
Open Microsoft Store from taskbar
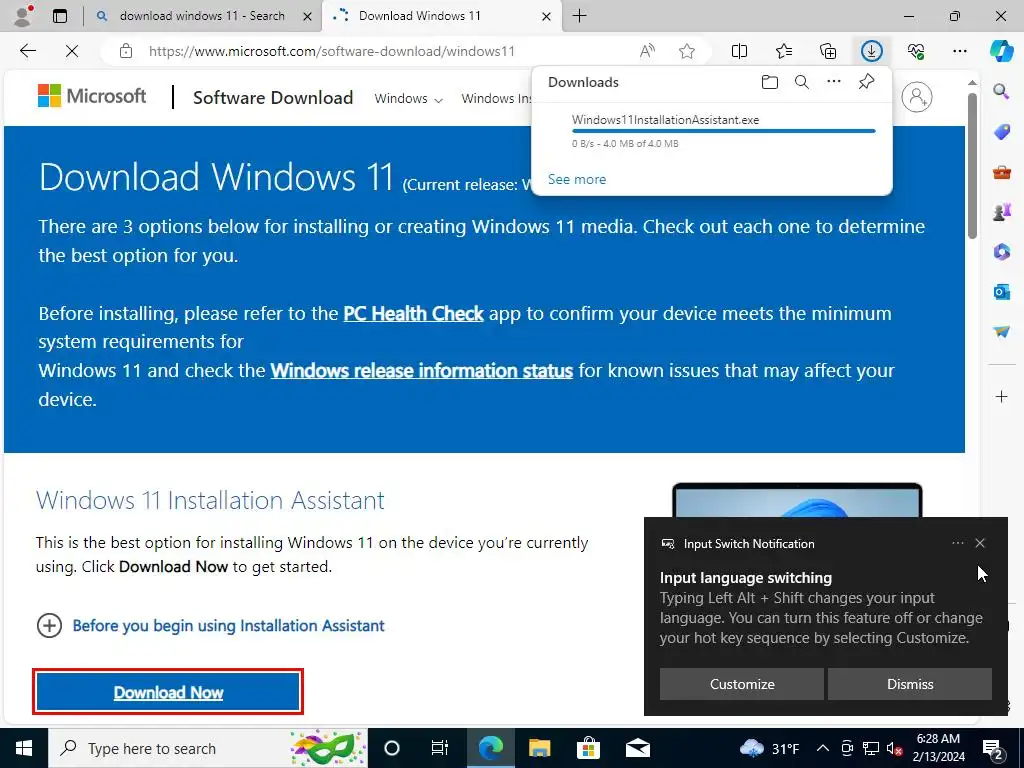pyautogui.click(x=588, y=748)
